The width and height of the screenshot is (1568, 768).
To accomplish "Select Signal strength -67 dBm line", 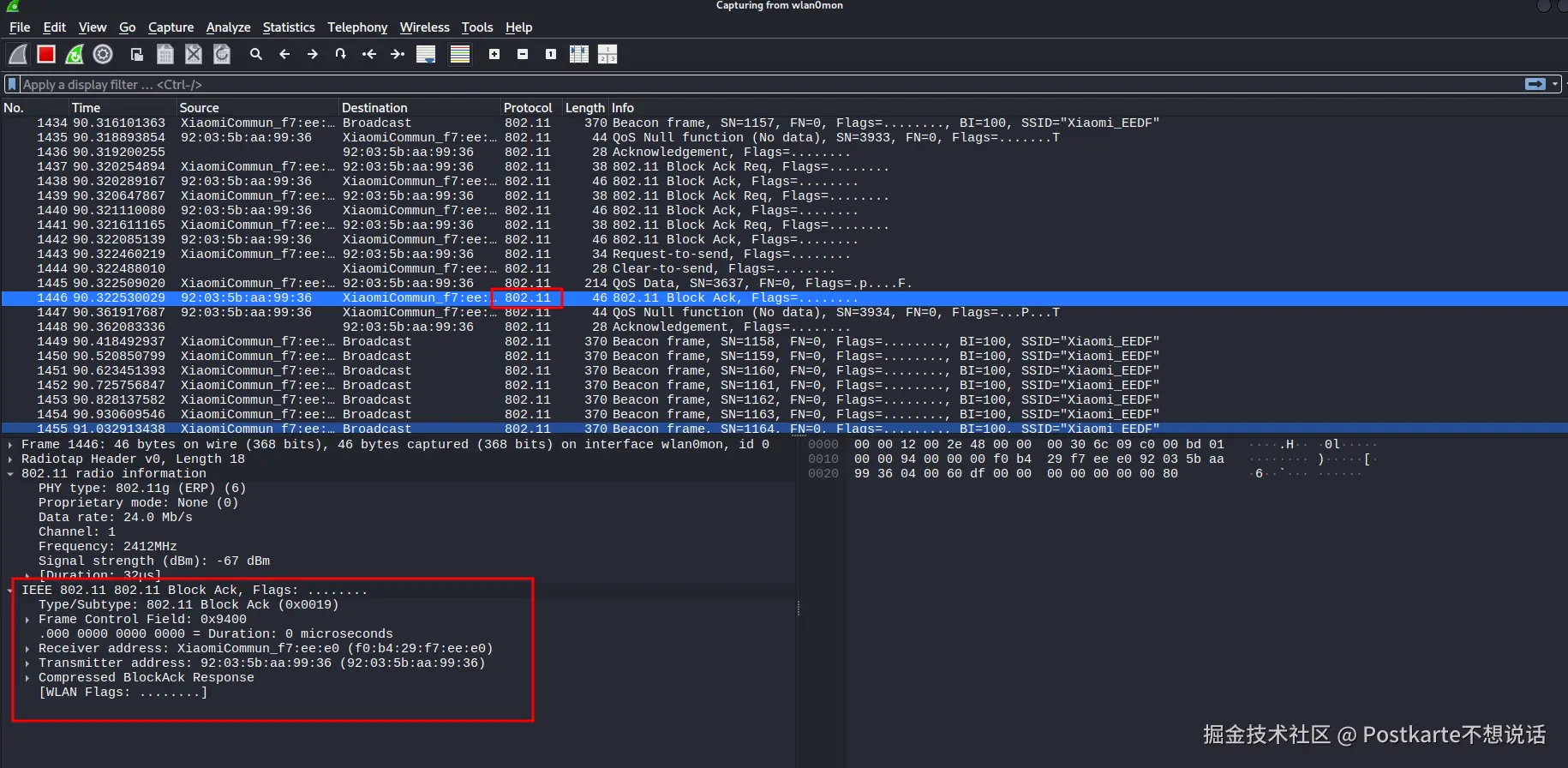I will coord(154,561).
